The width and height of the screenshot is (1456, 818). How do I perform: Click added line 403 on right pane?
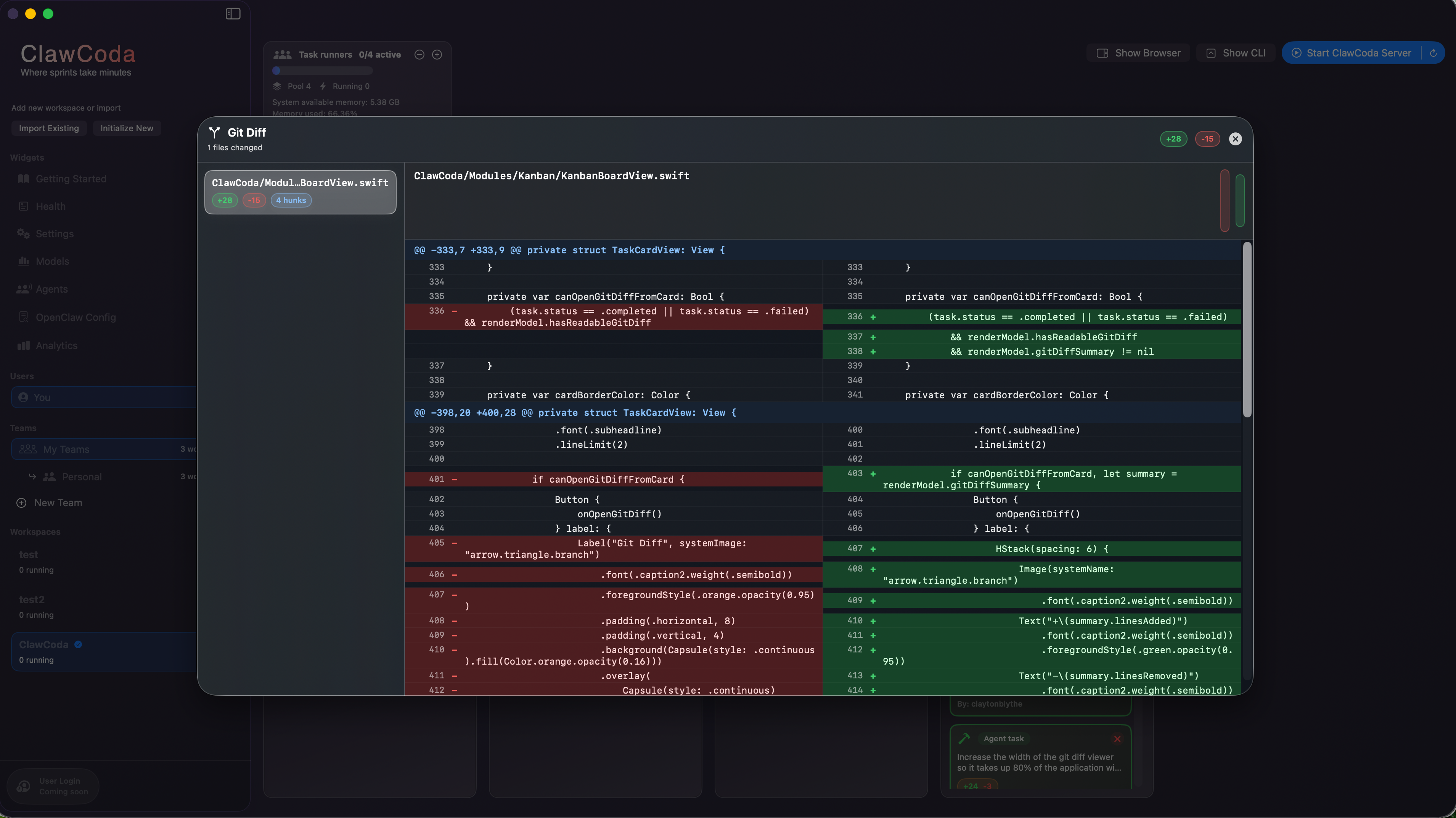(x=1032, y=479)
